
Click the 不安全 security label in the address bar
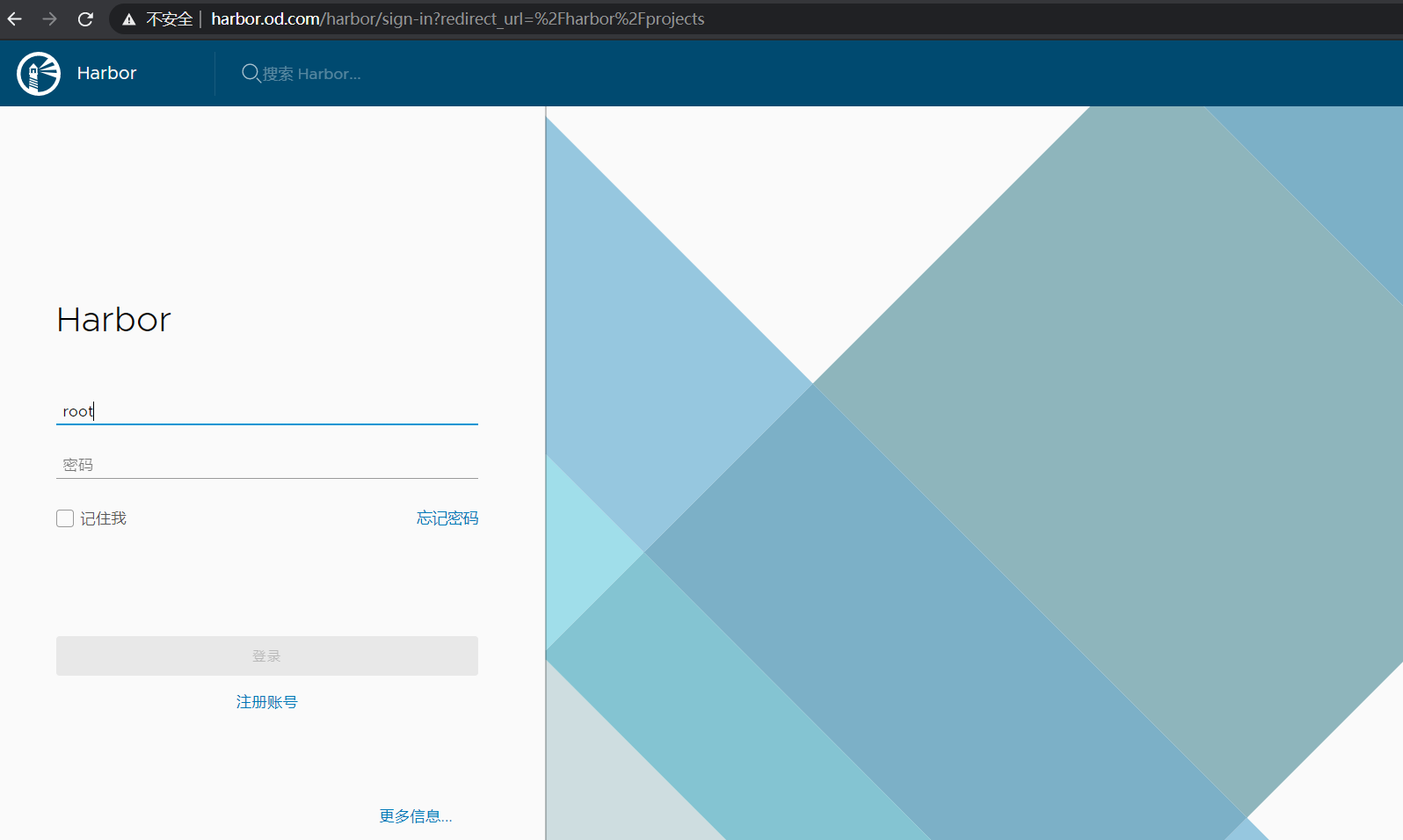click(x=169, y=19)
